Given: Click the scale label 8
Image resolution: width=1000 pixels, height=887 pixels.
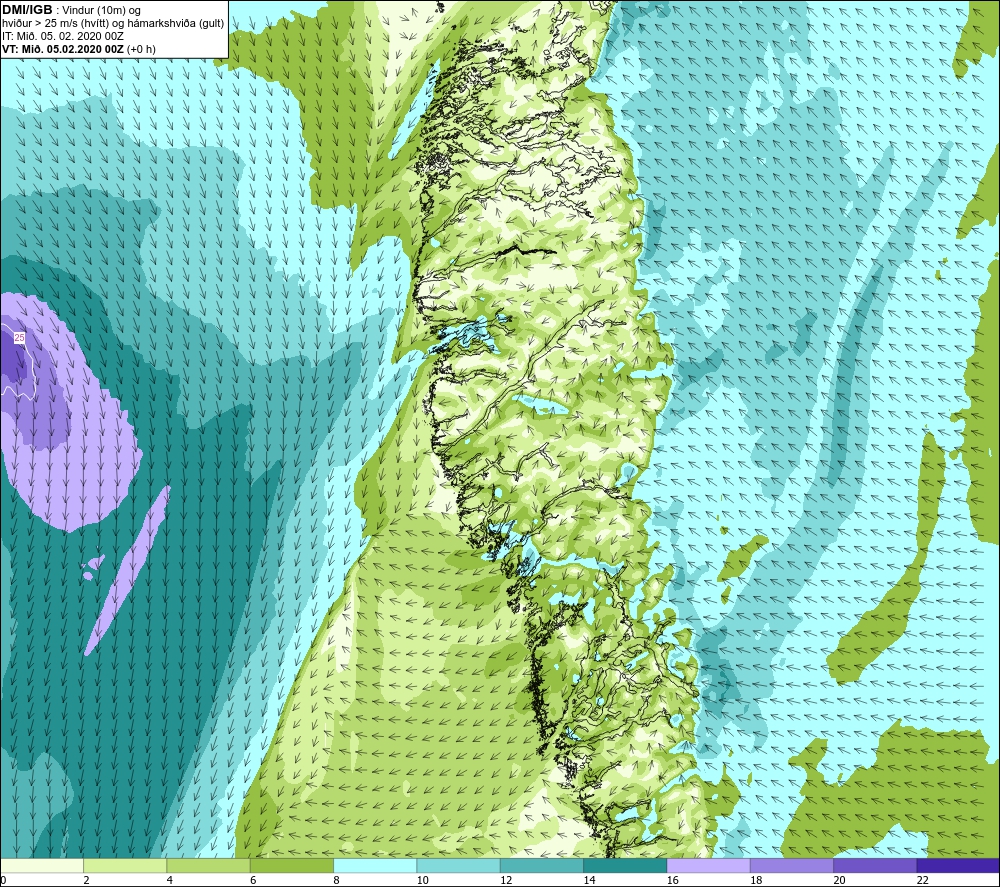Looking at the screenshot, I should click(x=336, y=880).
